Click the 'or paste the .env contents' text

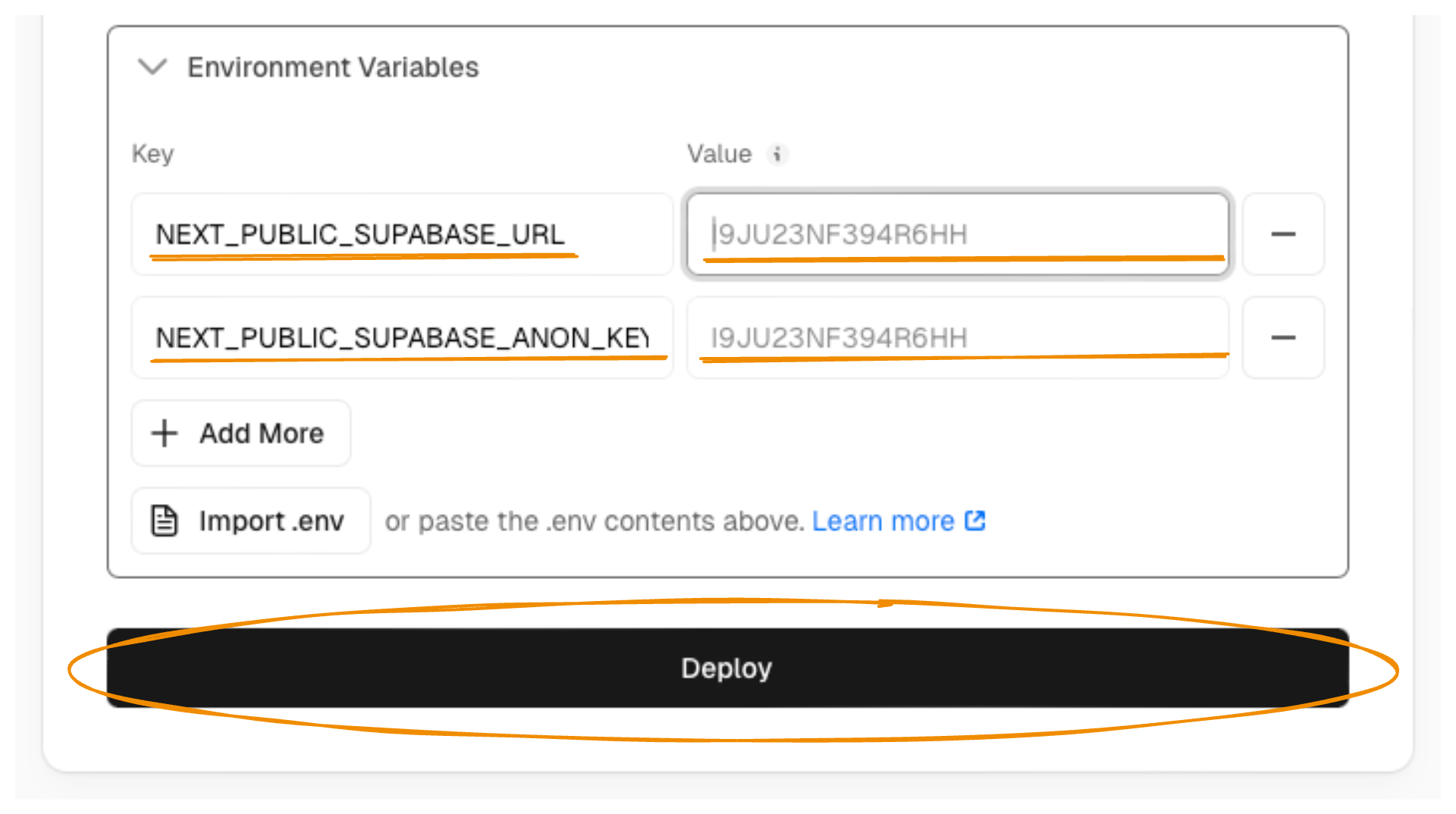tap(594, 521)
